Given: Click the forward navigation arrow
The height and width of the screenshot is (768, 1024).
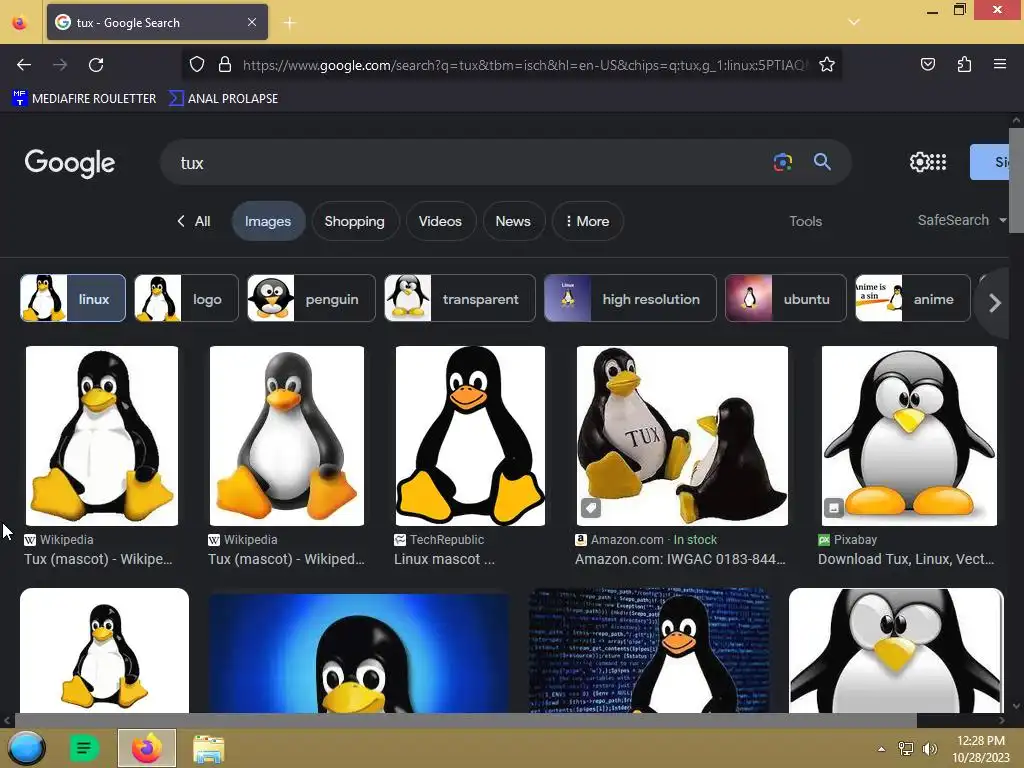Looking at the screenshot, I should click(60, 65).
